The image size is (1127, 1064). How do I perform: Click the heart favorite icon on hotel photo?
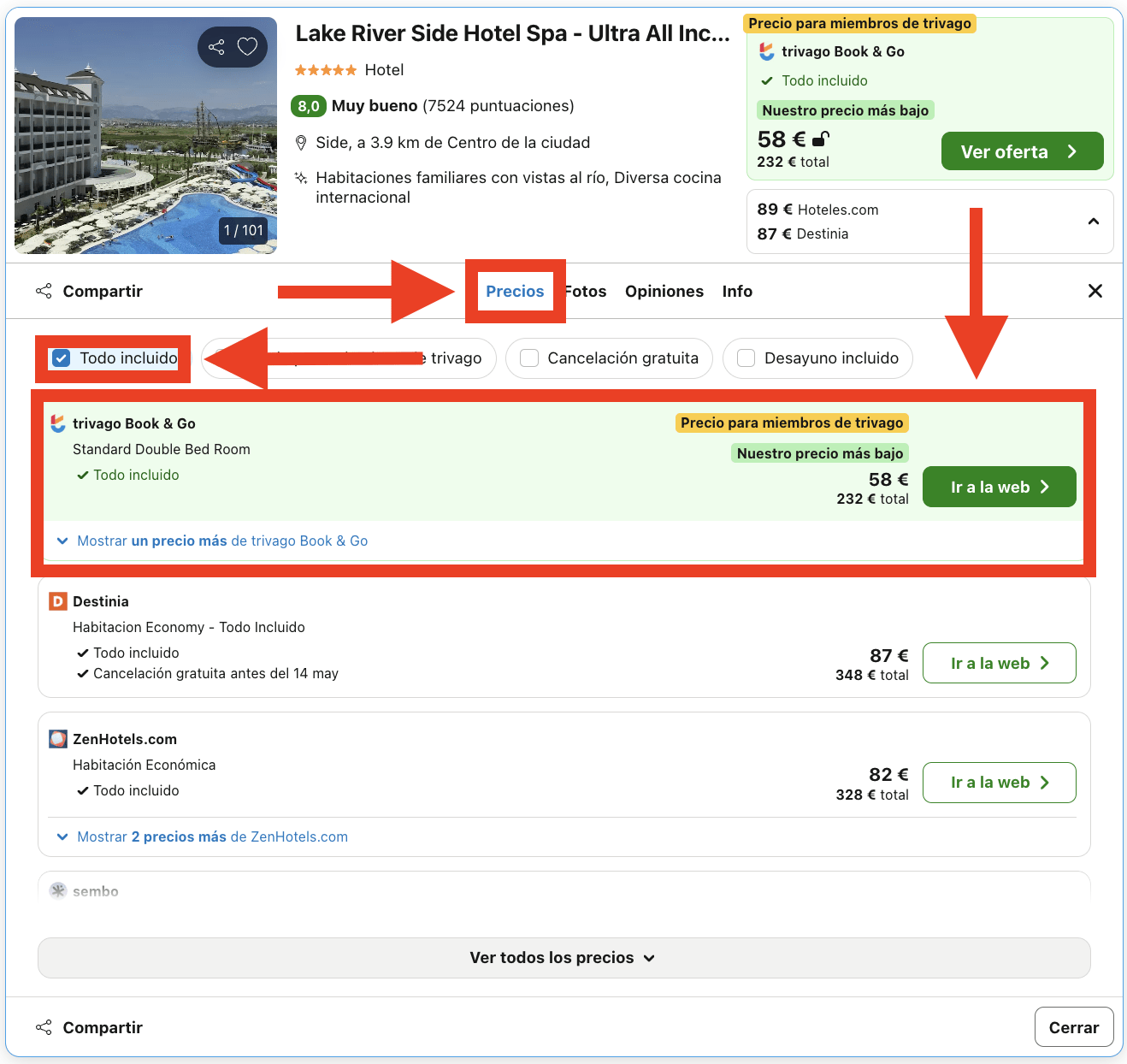(247, 47)
